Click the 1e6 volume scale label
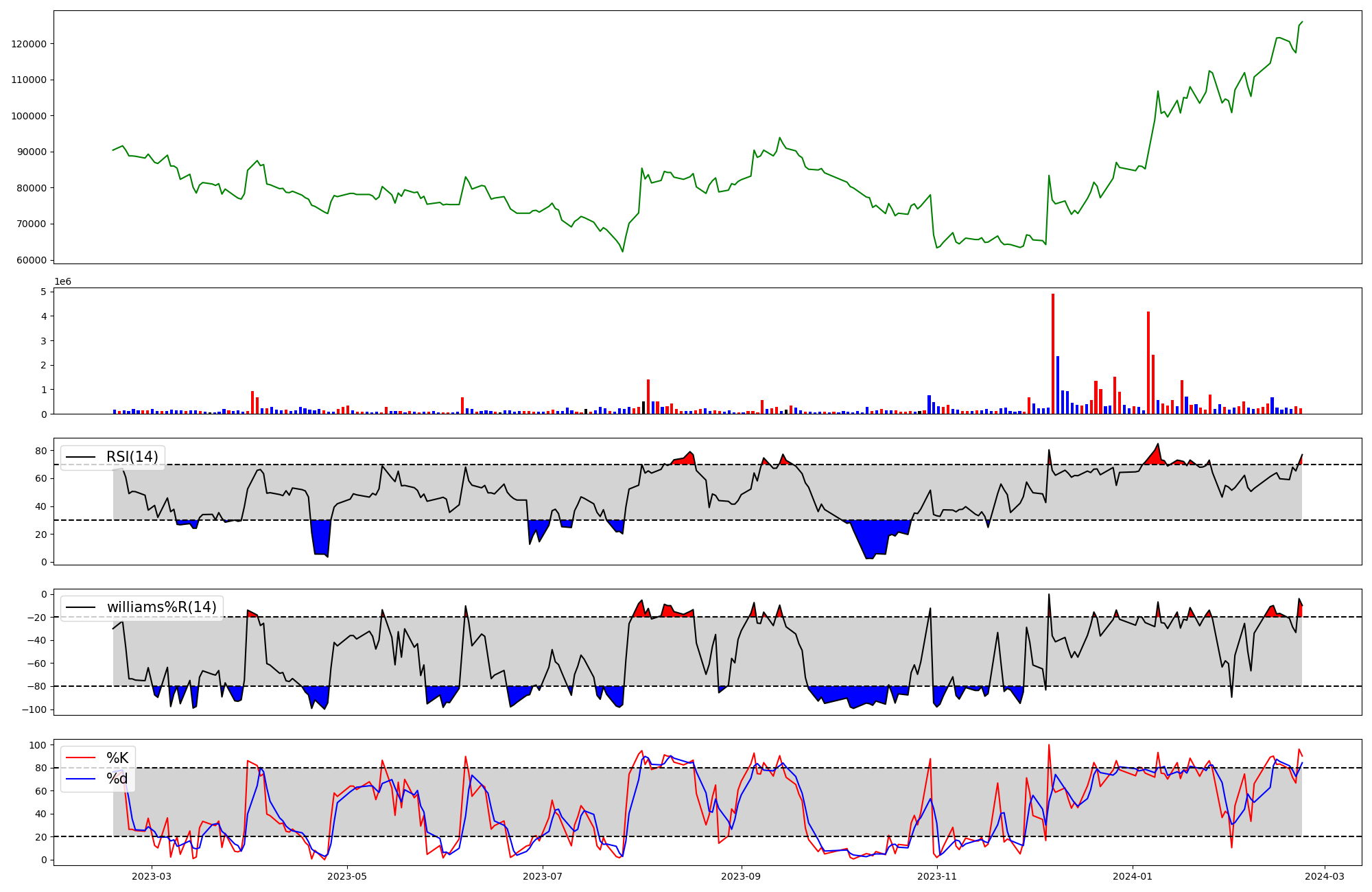1372x892 pixels. [62, 282]
